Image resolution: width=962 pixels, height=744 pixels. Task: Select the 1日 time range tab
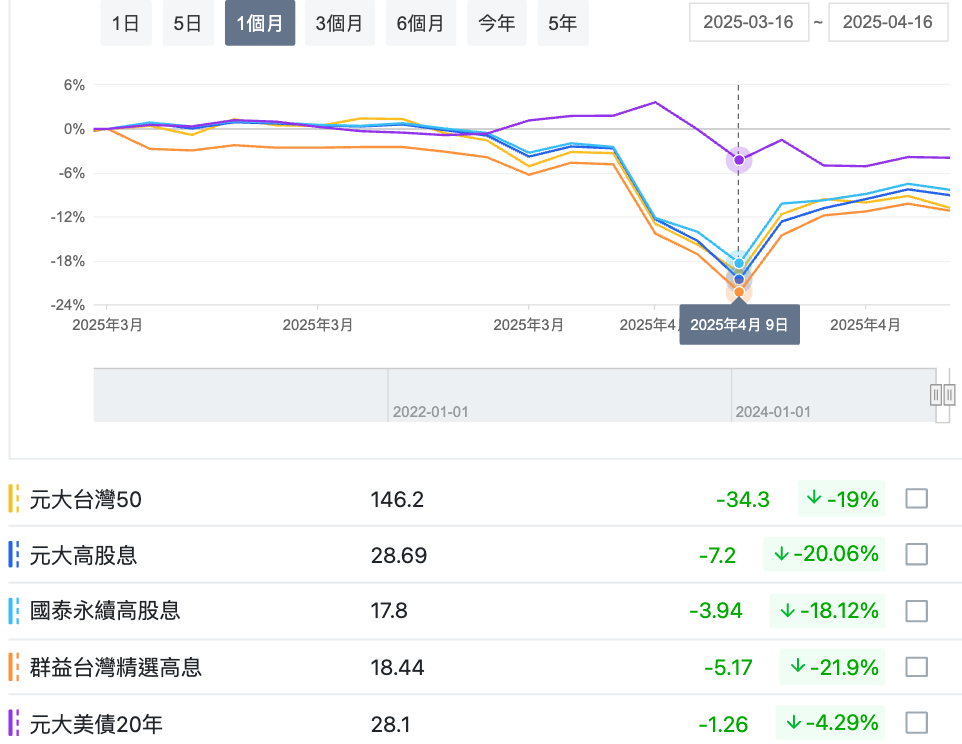click(125, 24)
